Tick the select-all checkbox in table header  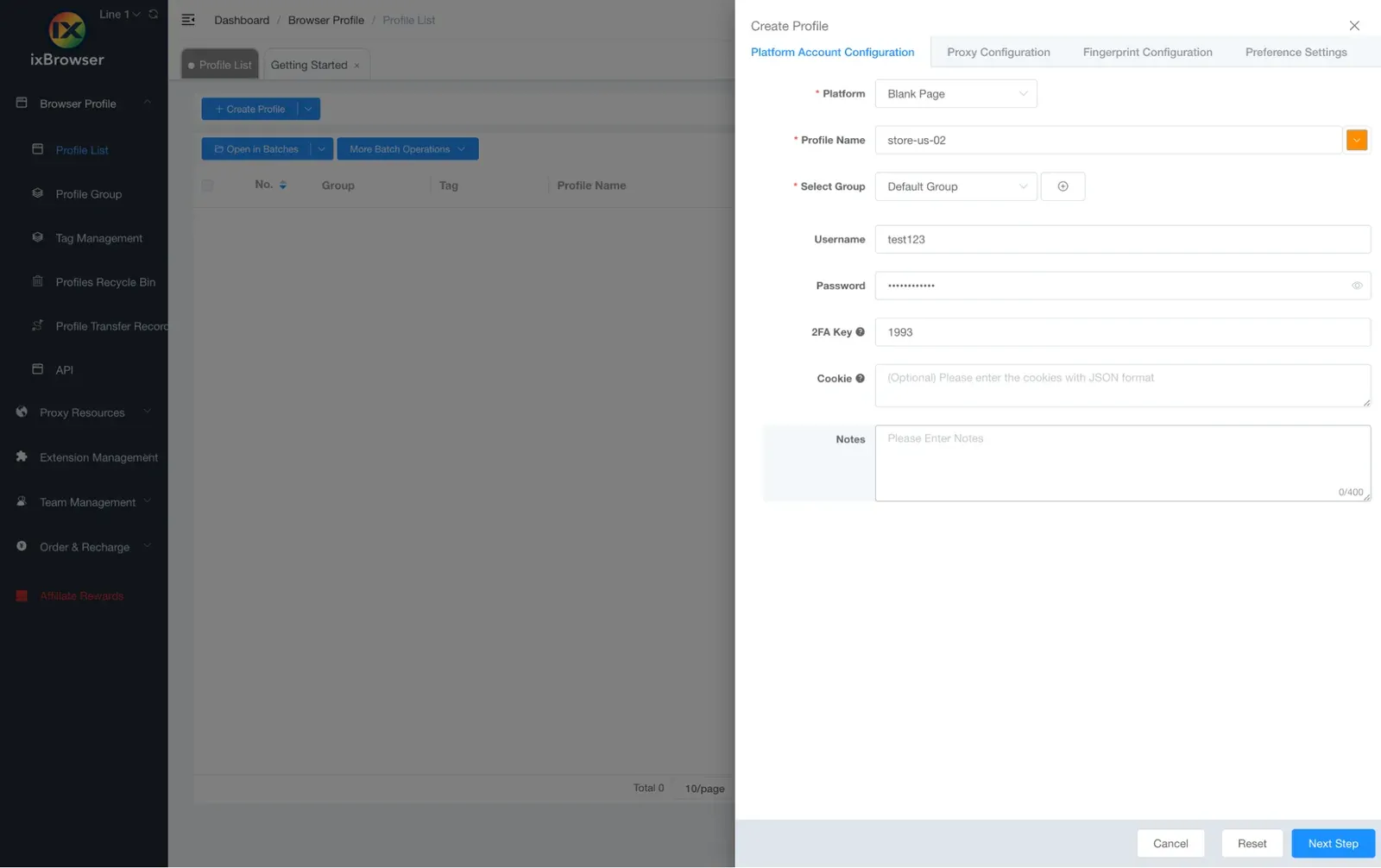(207, 186)
